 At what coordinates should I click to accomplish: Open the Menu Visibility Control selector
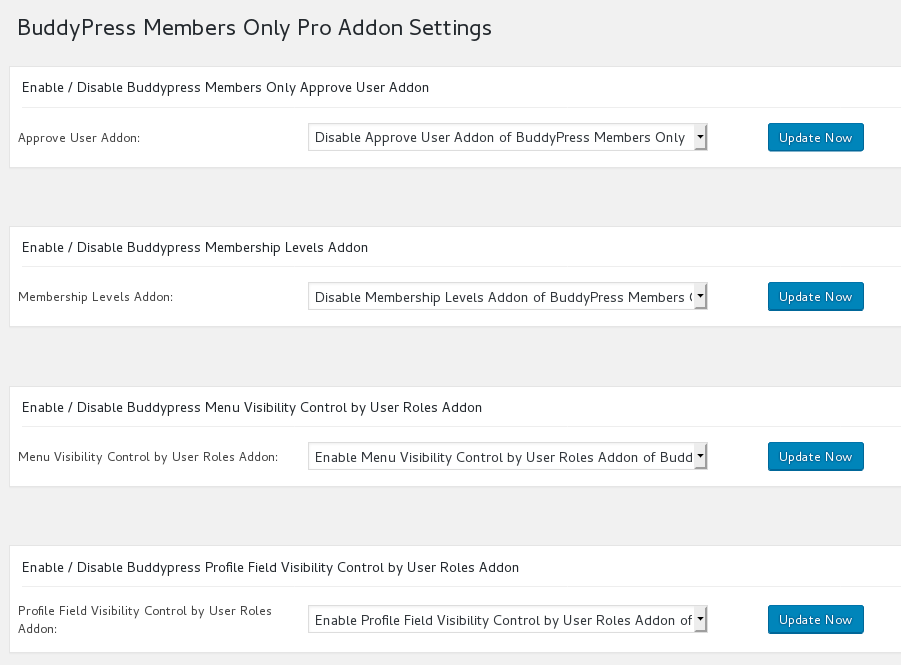[x=500, y=457]
